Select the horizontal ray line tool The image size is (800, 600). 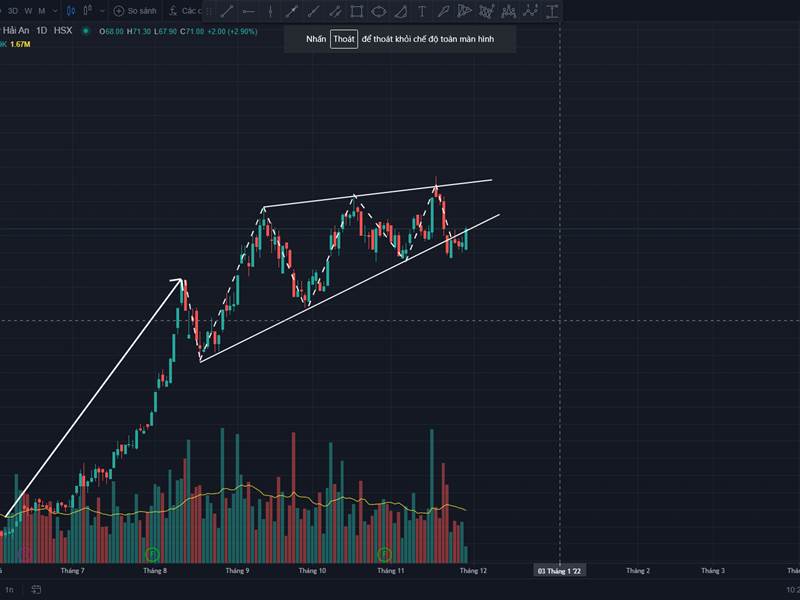click(248, 11)
